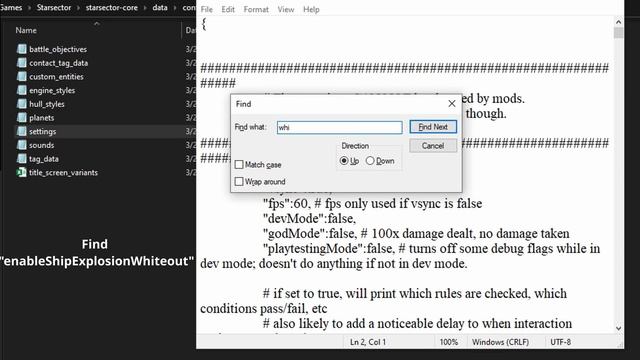This screenshot has height=360, width=640.
Task: Close the Find dialog with X
Action: (451, 104)
